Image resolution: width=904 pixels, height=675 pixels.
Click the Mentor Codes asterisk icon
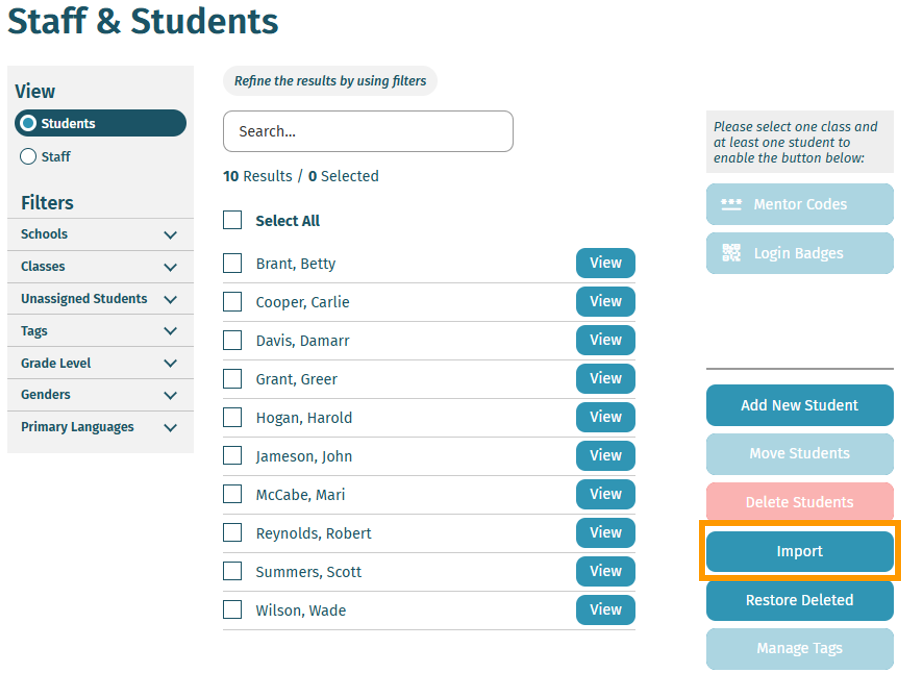coord(731,204)
